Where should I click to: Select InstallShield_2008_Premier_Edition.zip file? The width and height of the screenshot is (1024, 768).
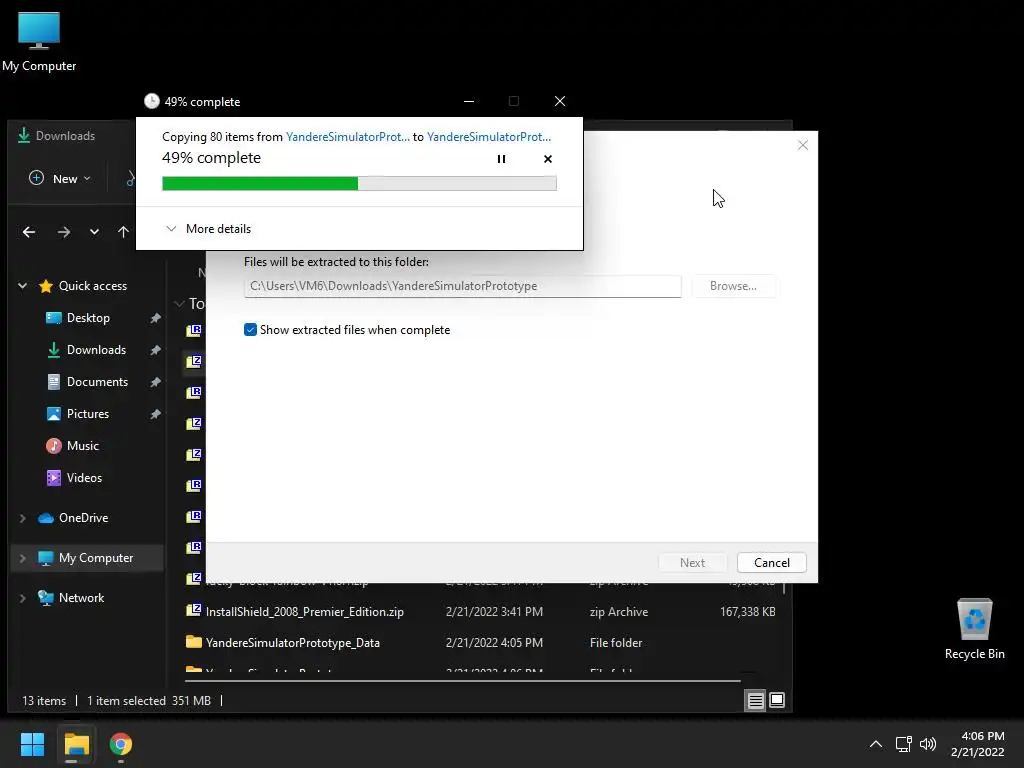click(x=304, y=612)
